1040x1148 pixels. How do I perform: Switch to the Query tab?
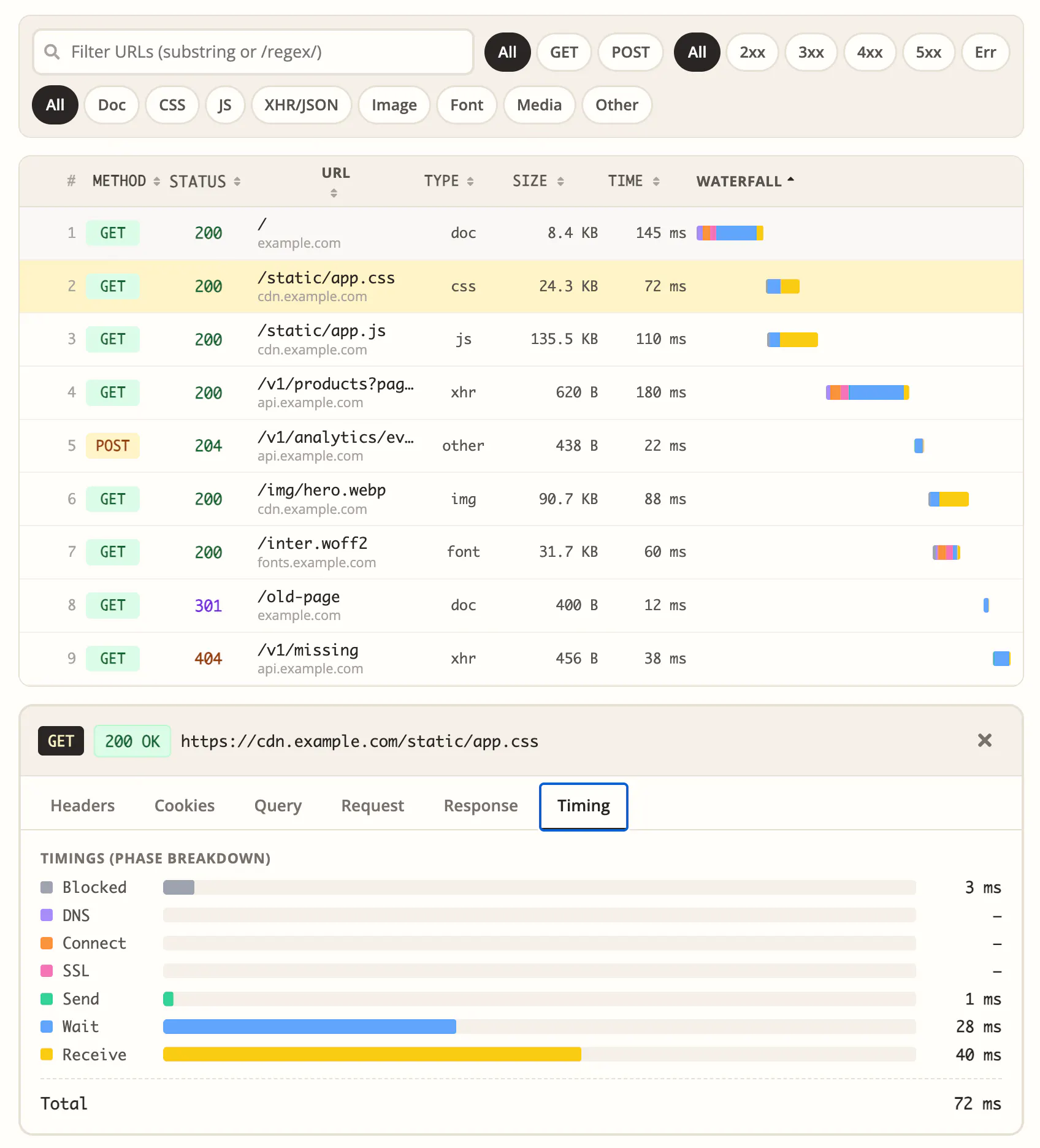[x=278, y=806]
